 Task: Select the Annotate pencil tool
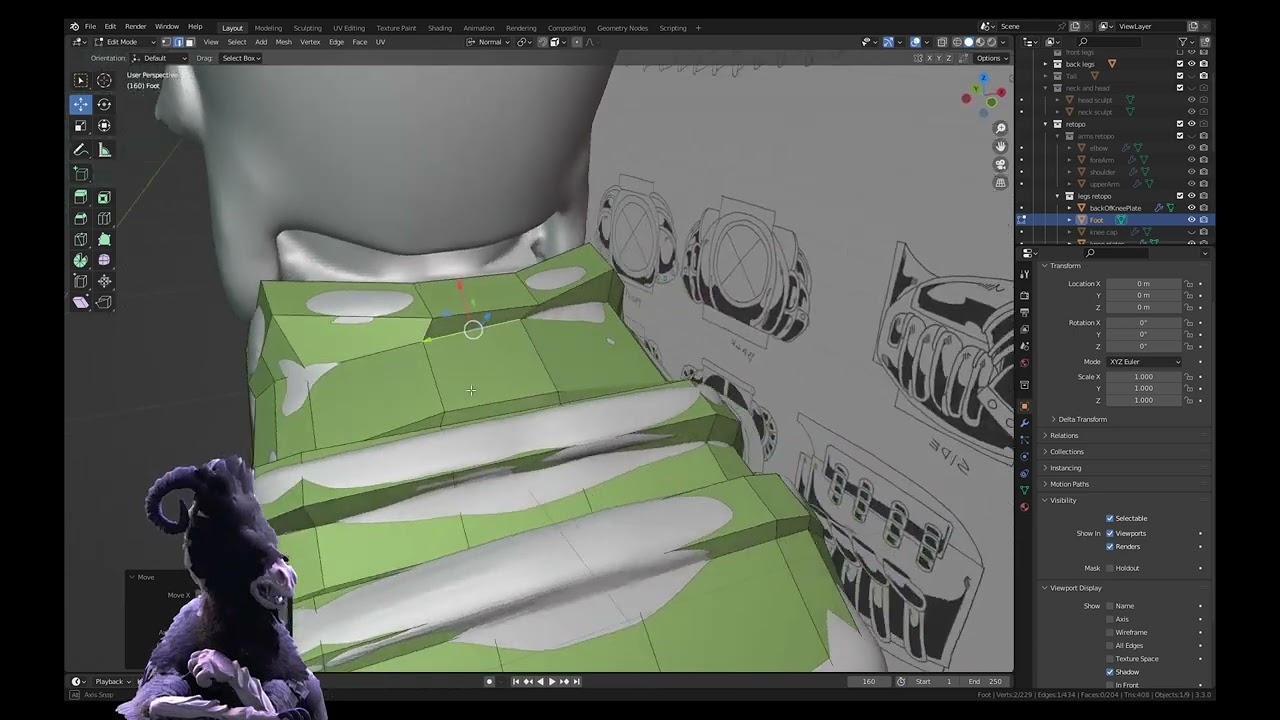pos(81,150)
